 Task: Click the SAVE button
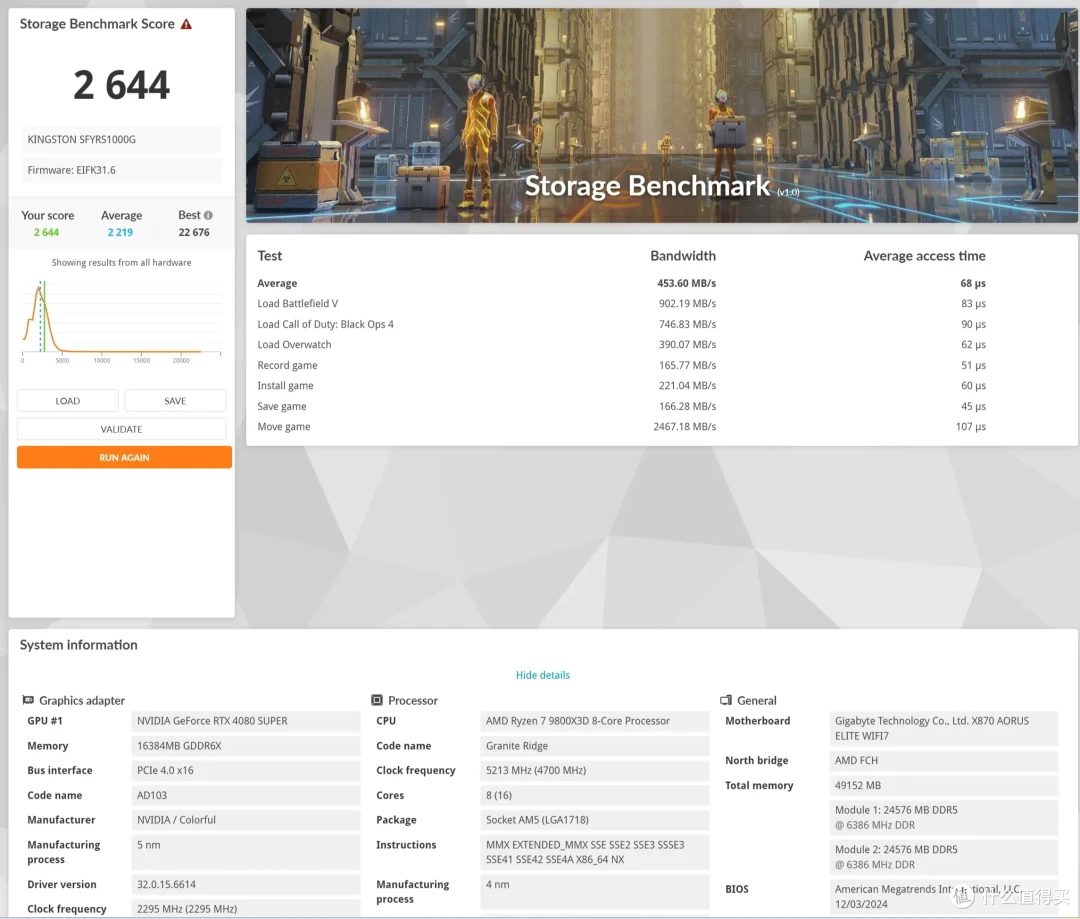pos(175,401)
